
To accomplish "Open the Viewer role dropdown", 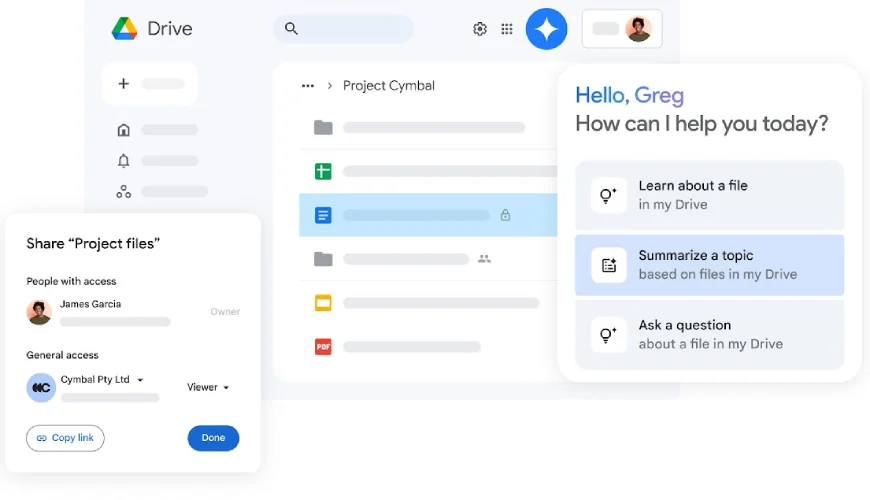I will point(208,387).
